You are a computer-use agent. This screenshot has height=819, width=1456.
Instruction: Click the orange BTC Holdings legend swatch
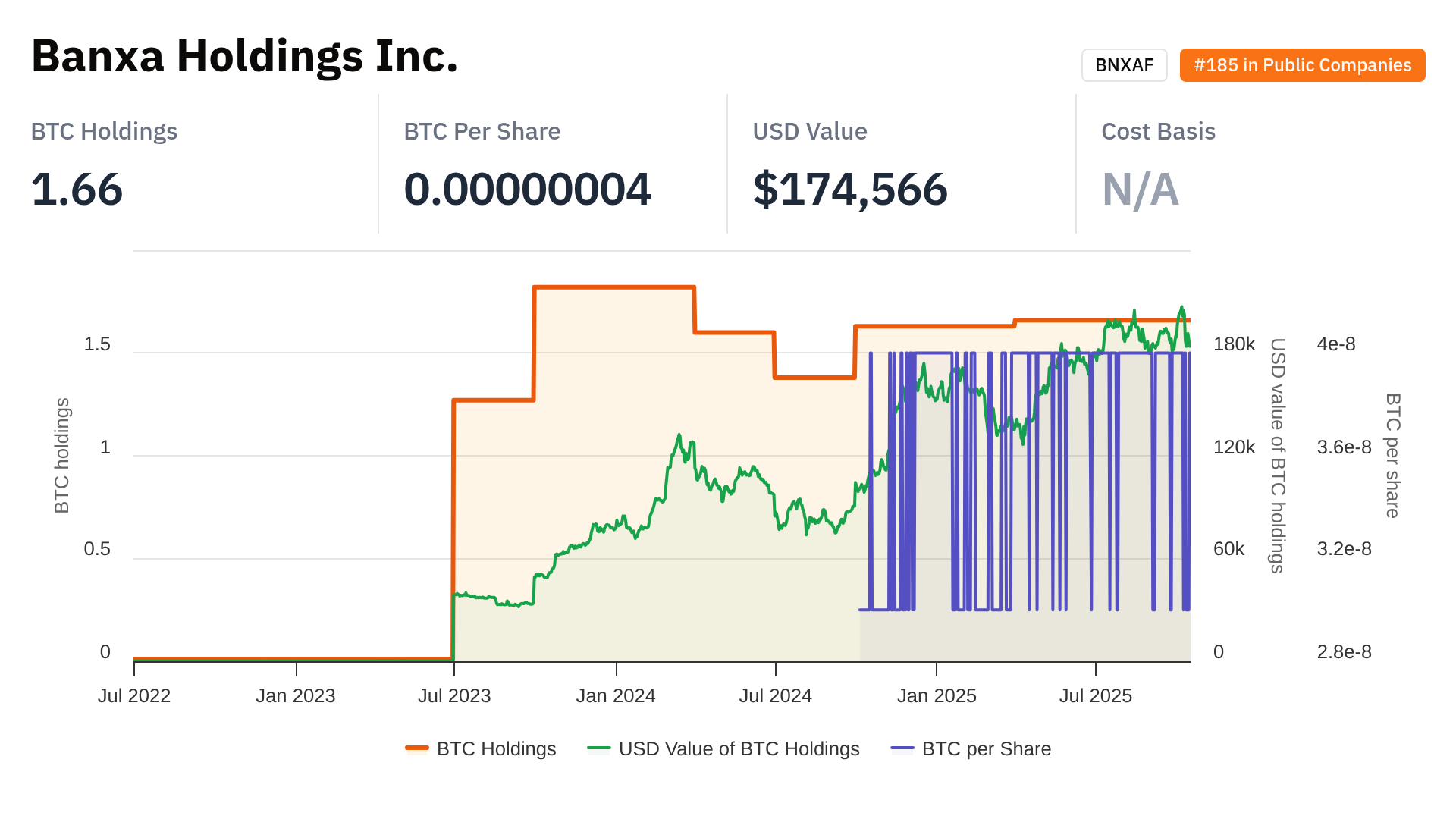click(417, 748)
